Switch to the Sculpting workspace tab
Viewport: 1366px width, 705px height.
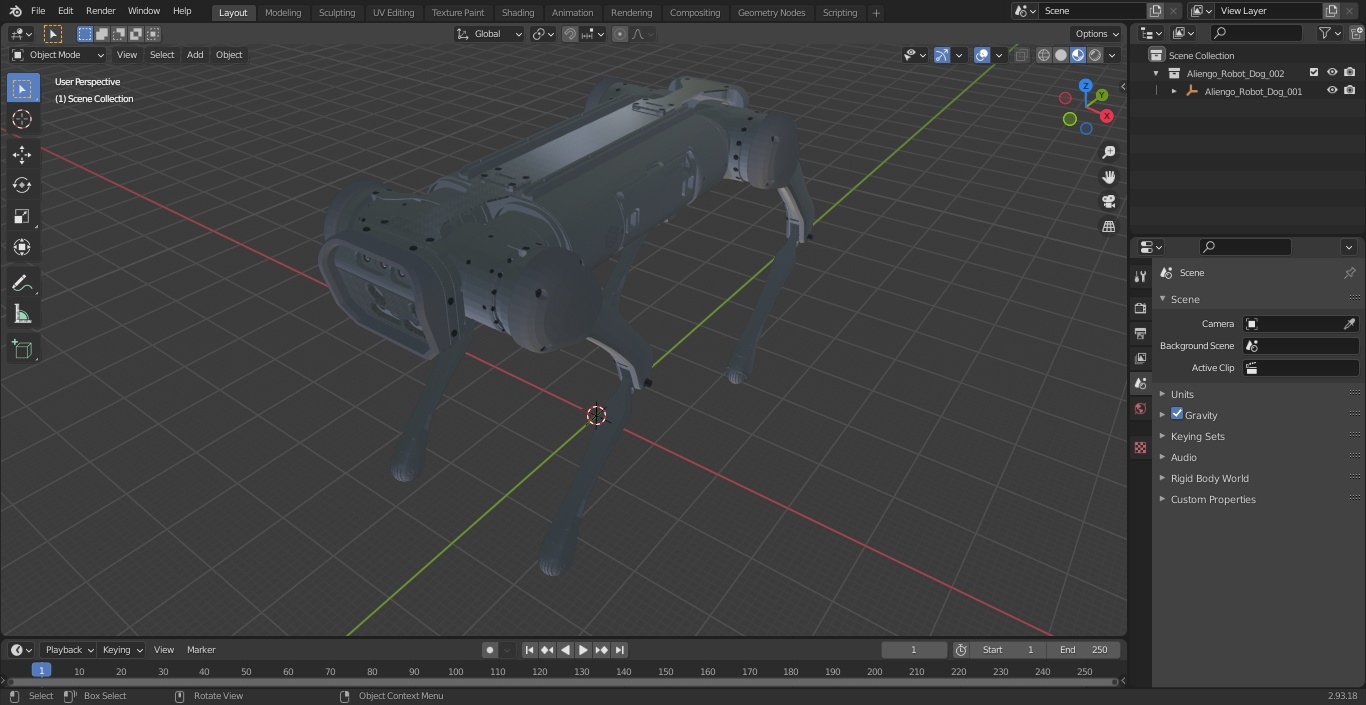coord(337,12)
